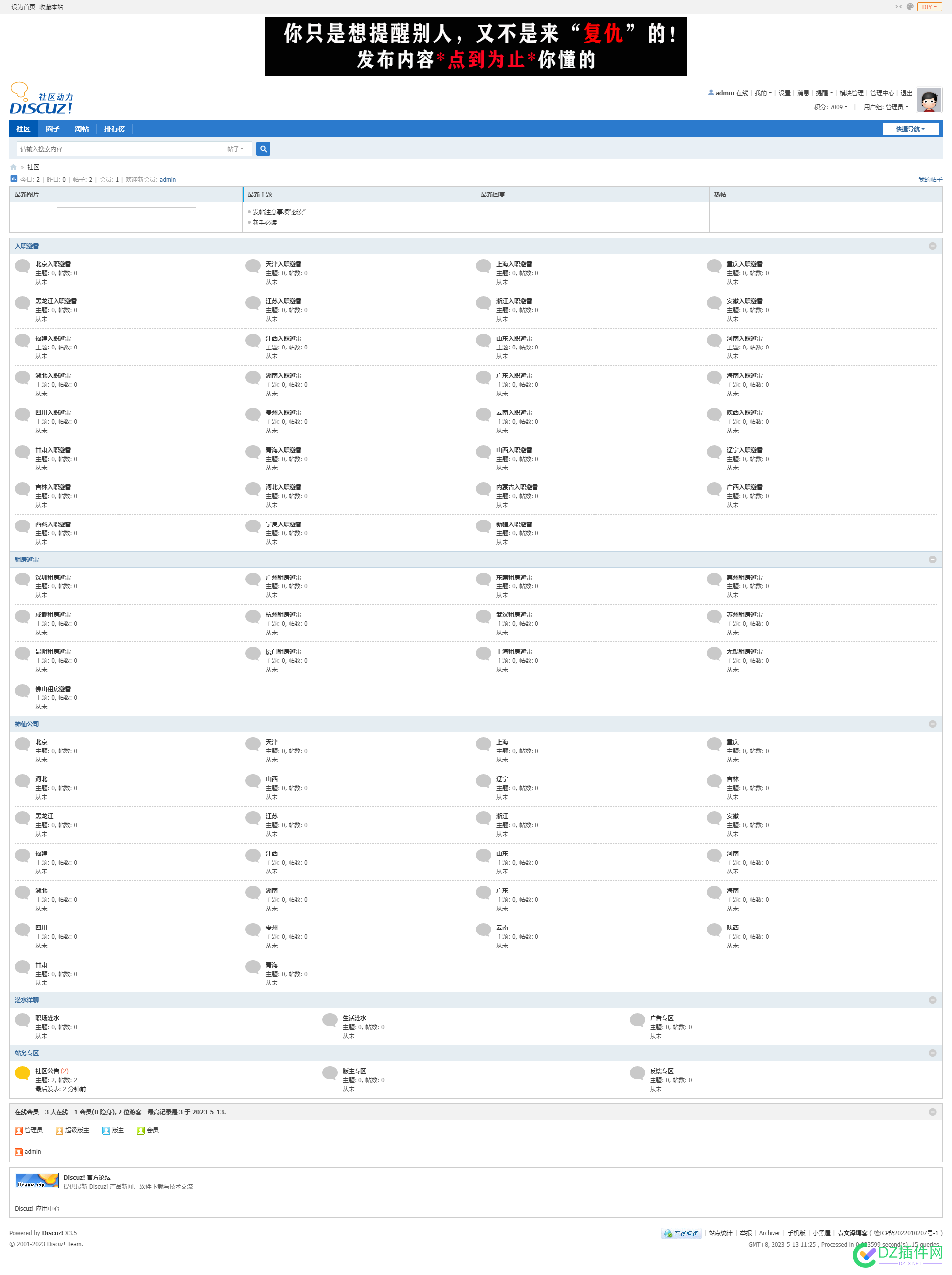Click the bubble icon beside 广告专区
This screenshot has width=952, height=1275.
637,1020
